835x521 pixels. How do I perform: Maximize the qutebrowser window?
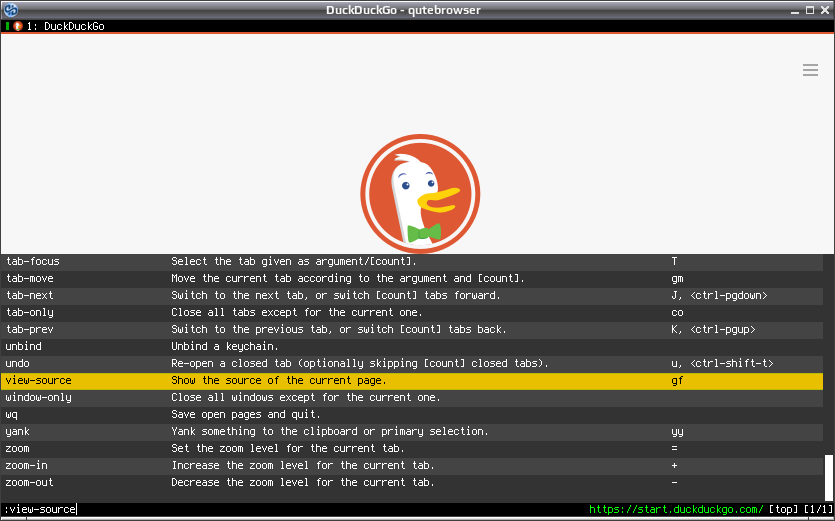click(x=809, y=10)
